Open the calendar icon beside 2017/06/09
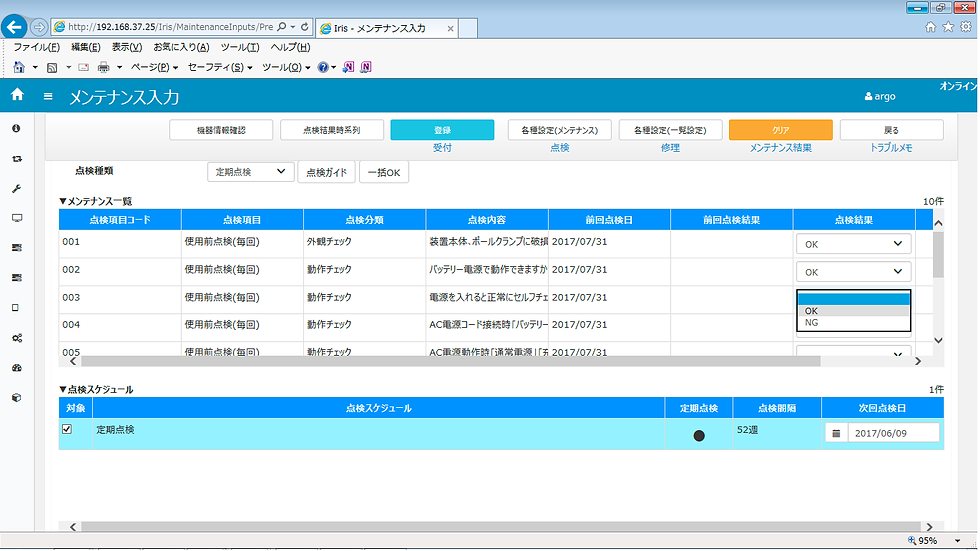Viewport: 980px width, 551px height. 836,433
